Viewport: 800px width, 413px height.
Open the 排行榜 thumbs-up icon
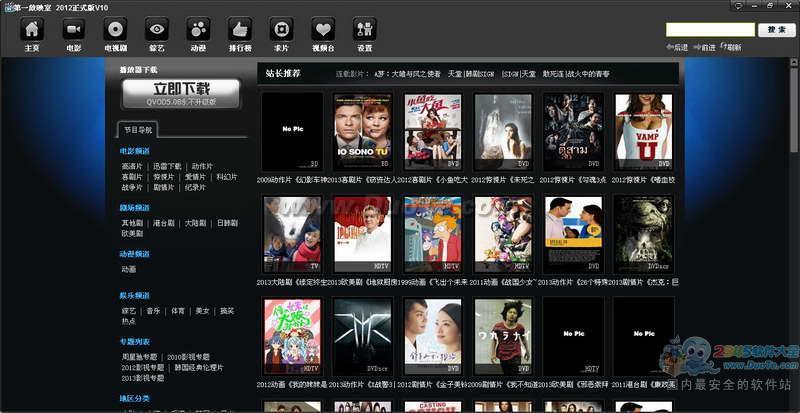240,29
